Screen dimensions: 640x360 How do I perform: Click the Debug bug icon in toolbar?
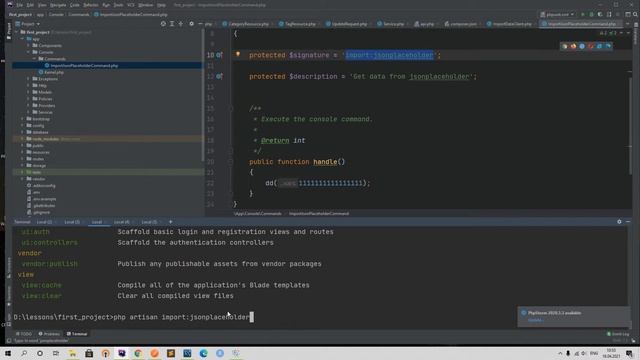pyautogui.click(x=591, y=14)
